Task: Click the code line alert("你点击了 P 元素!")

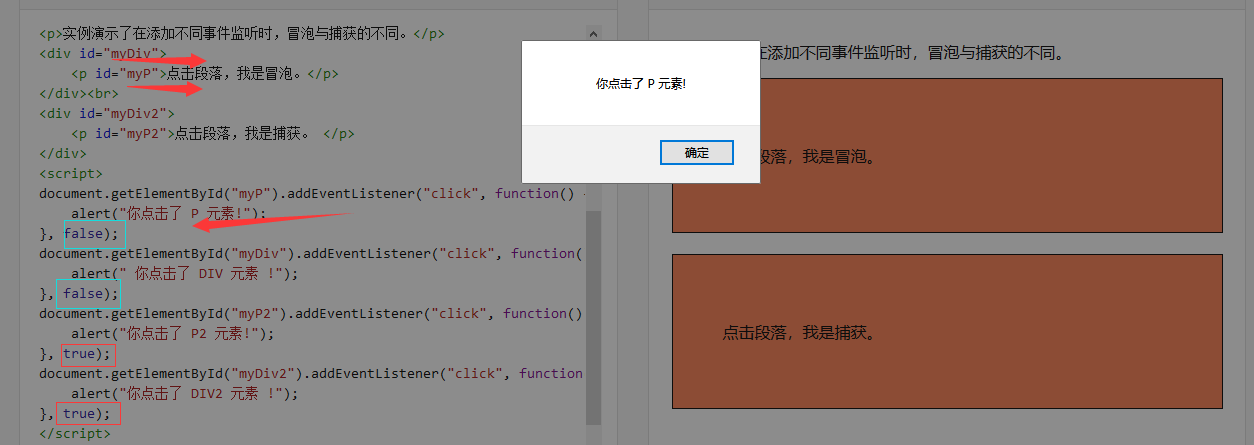Action: coord(169,213)
